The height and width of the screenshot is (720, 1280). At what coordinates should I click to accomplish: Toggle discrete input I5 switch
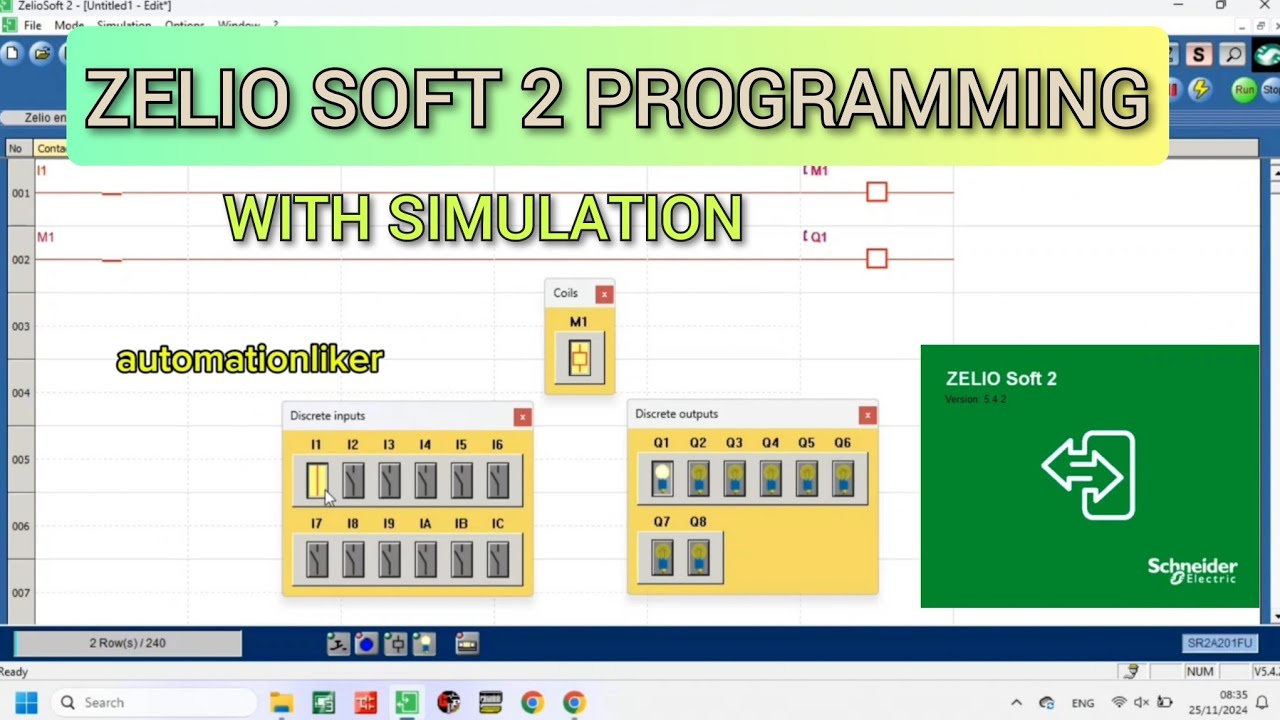tap(461, 481)
